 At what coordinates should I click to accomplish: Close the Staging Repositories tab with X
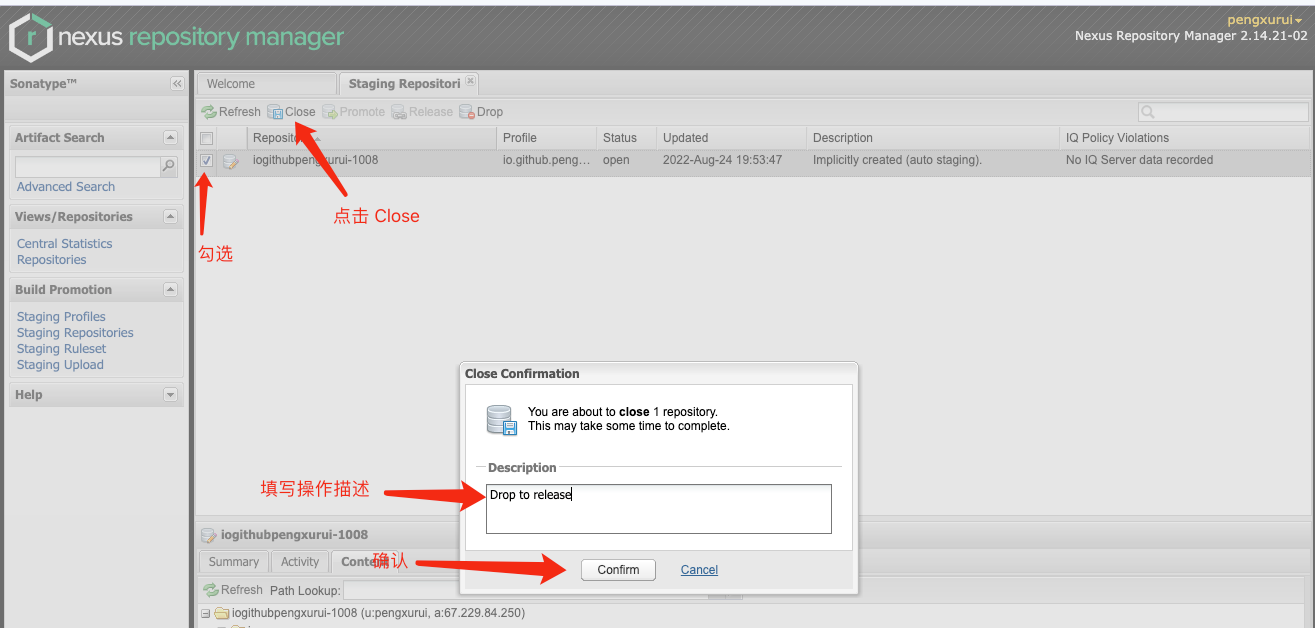tap(470, 82)
